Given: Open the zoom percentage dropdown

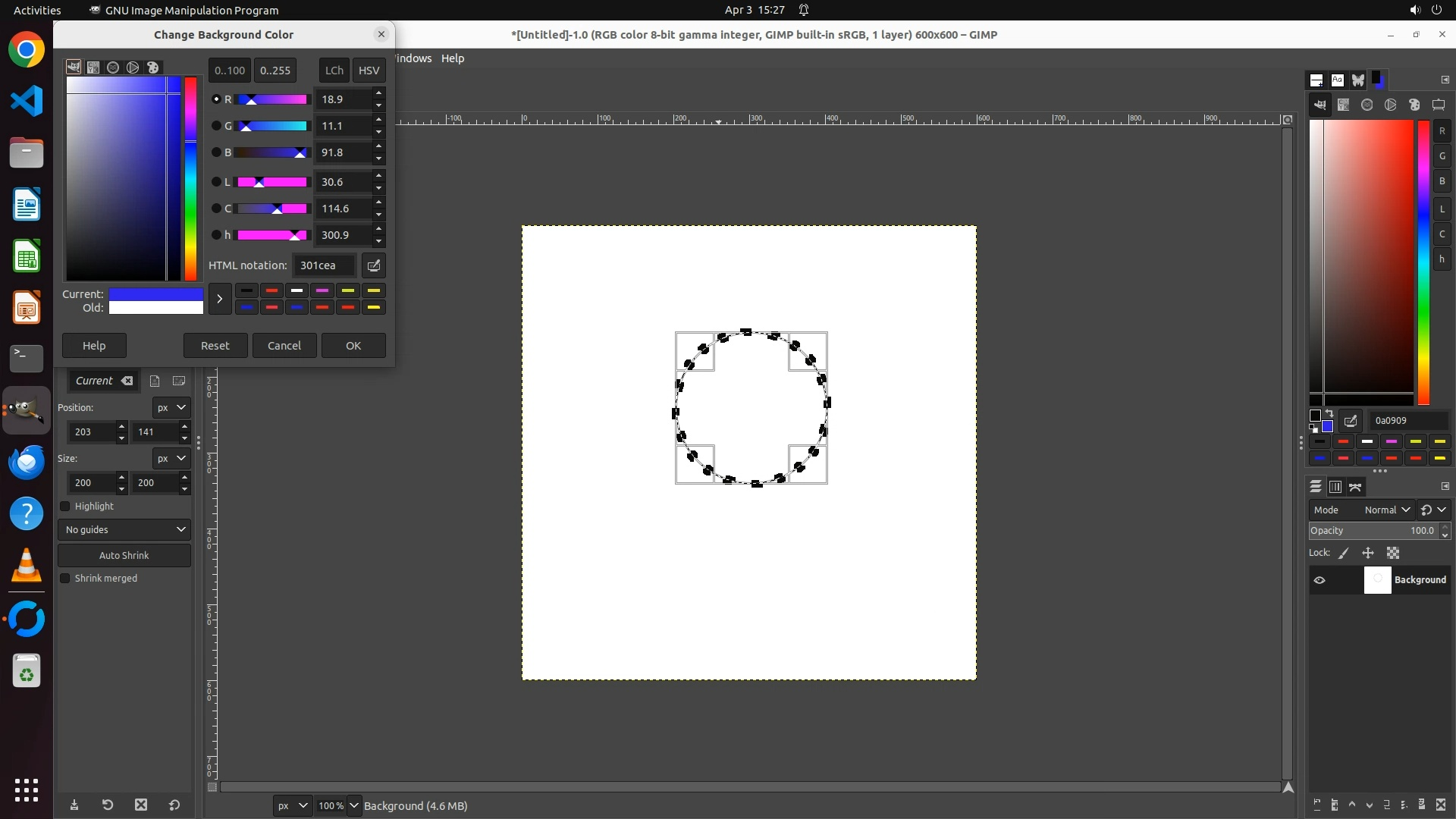Looking at the screenshot, I should (x=353, y=805).
